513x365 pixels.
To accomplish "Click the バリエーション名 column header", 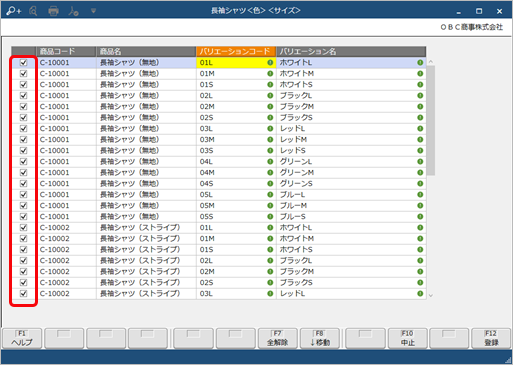I will pyautogui.click(x=351, y=52).
